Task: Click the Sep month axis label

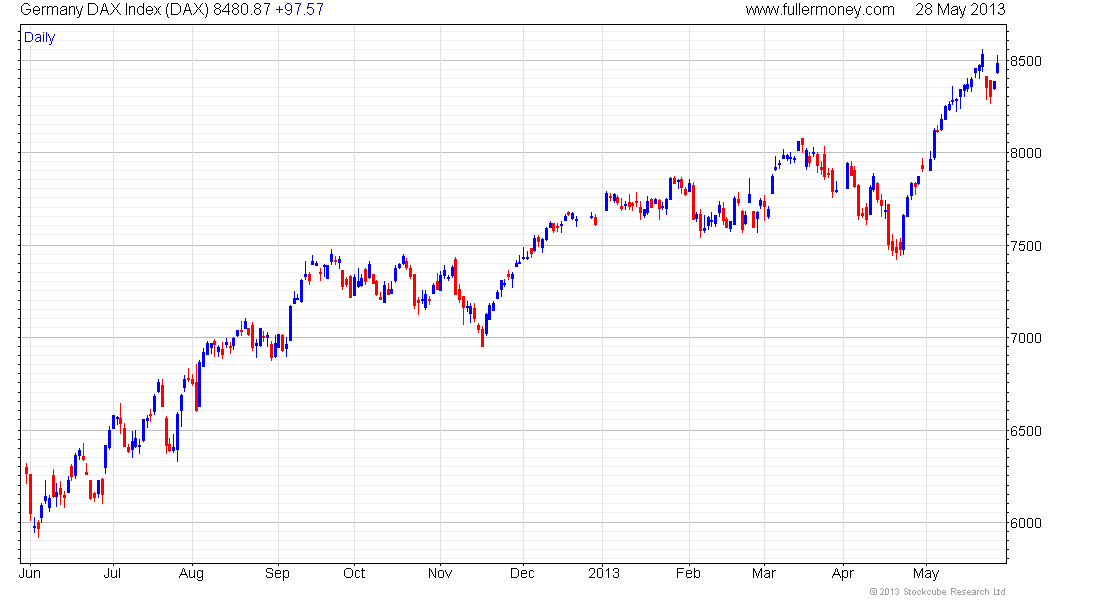Action: click(277, 574)
